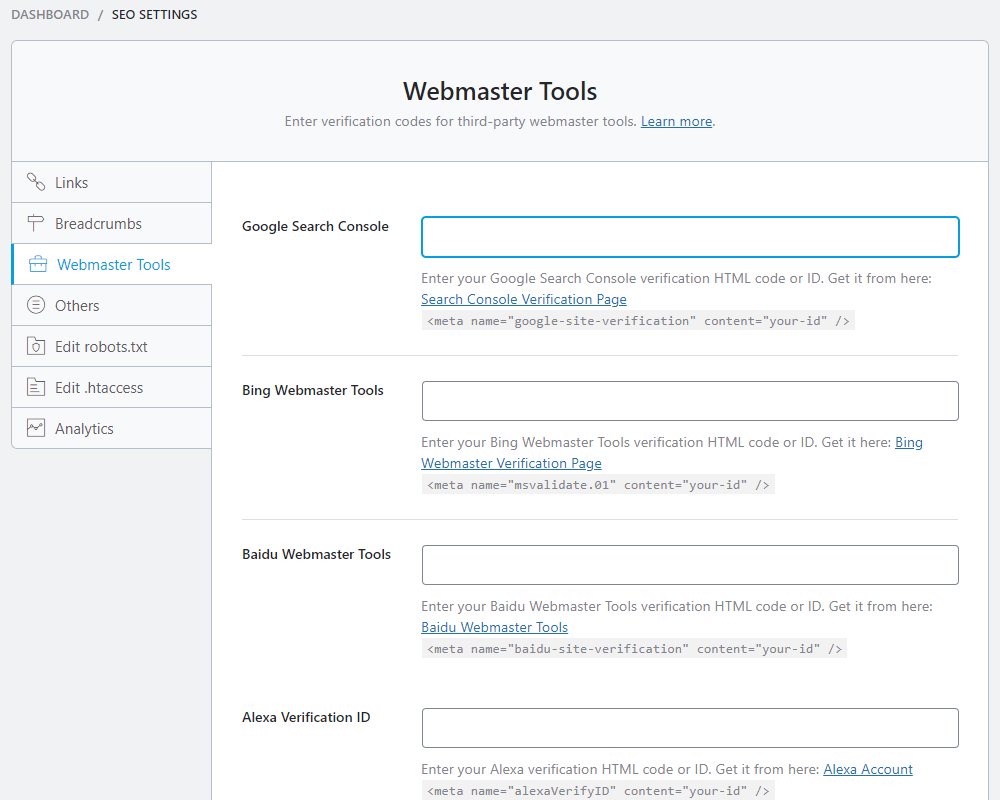Click the Google Search Console label
This screenshot has width=1000, height=800.
coord(315,226)
